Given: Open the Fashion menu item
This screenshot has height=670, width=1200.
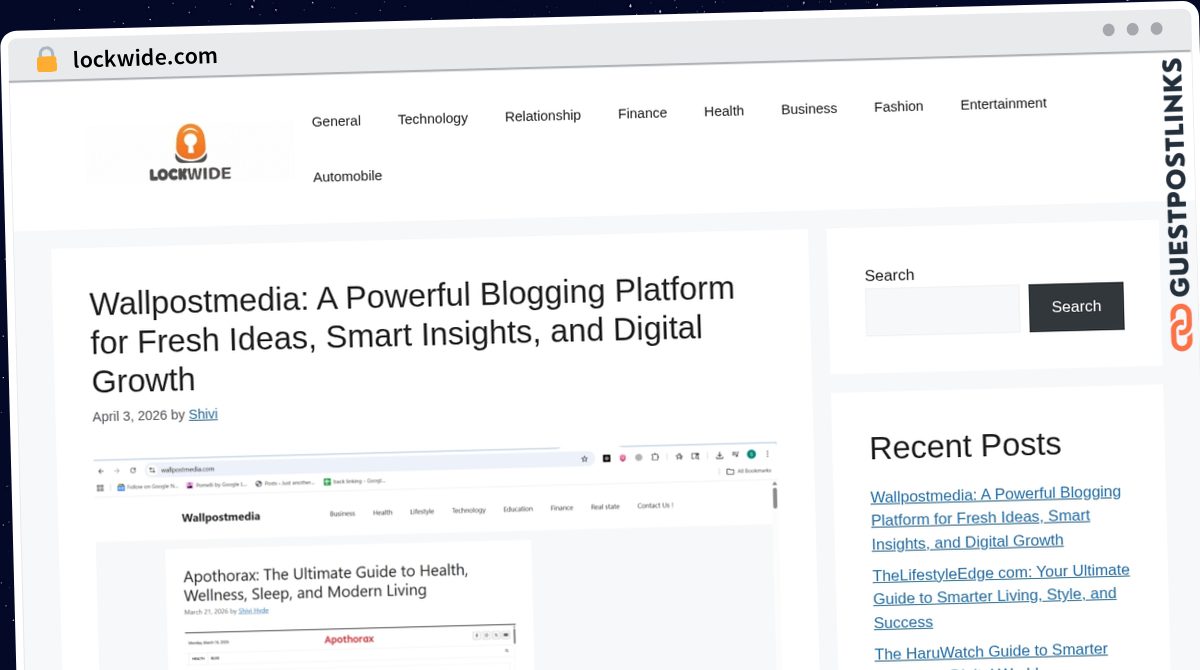Looking at the screenshot, I should [x=898, y=106].
